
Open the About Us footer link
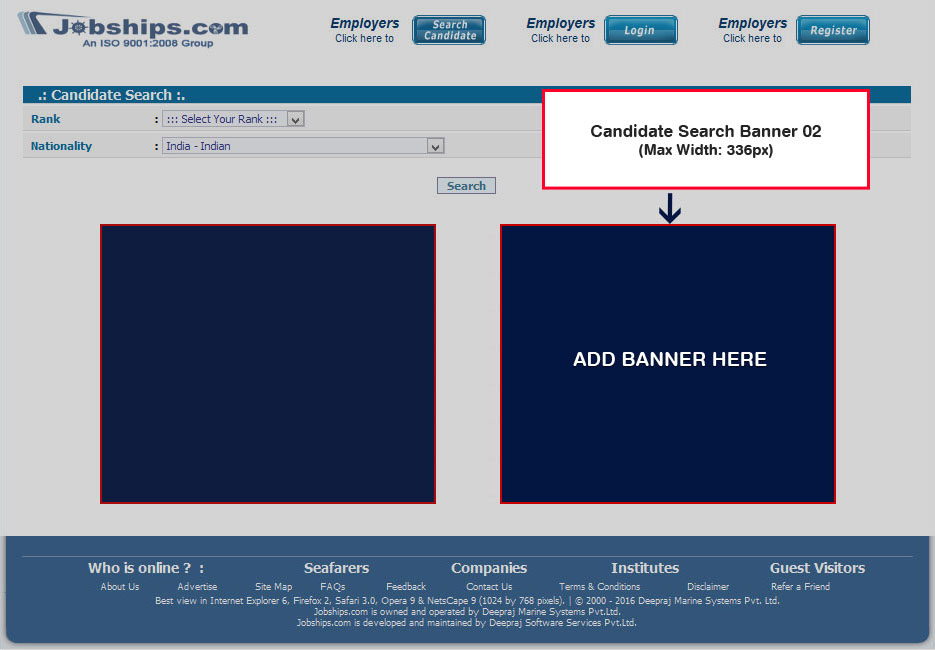pyautogui.click(x=120, y=587)
